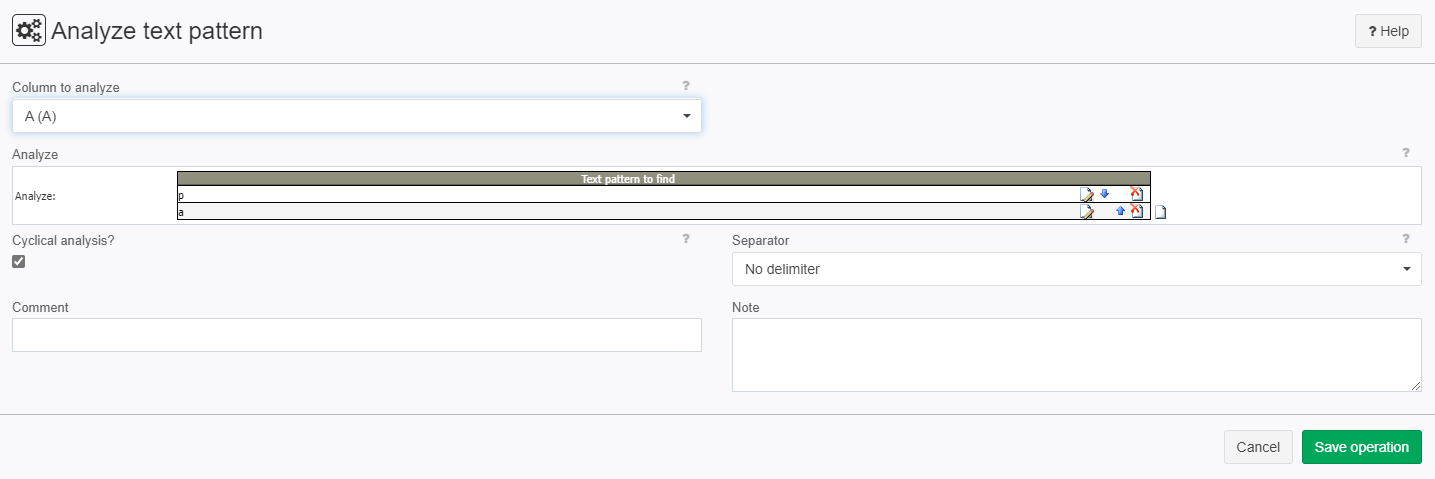Move pattern 'a' up with blue arrow
Screen dimensions: 1435x479
1120,211
